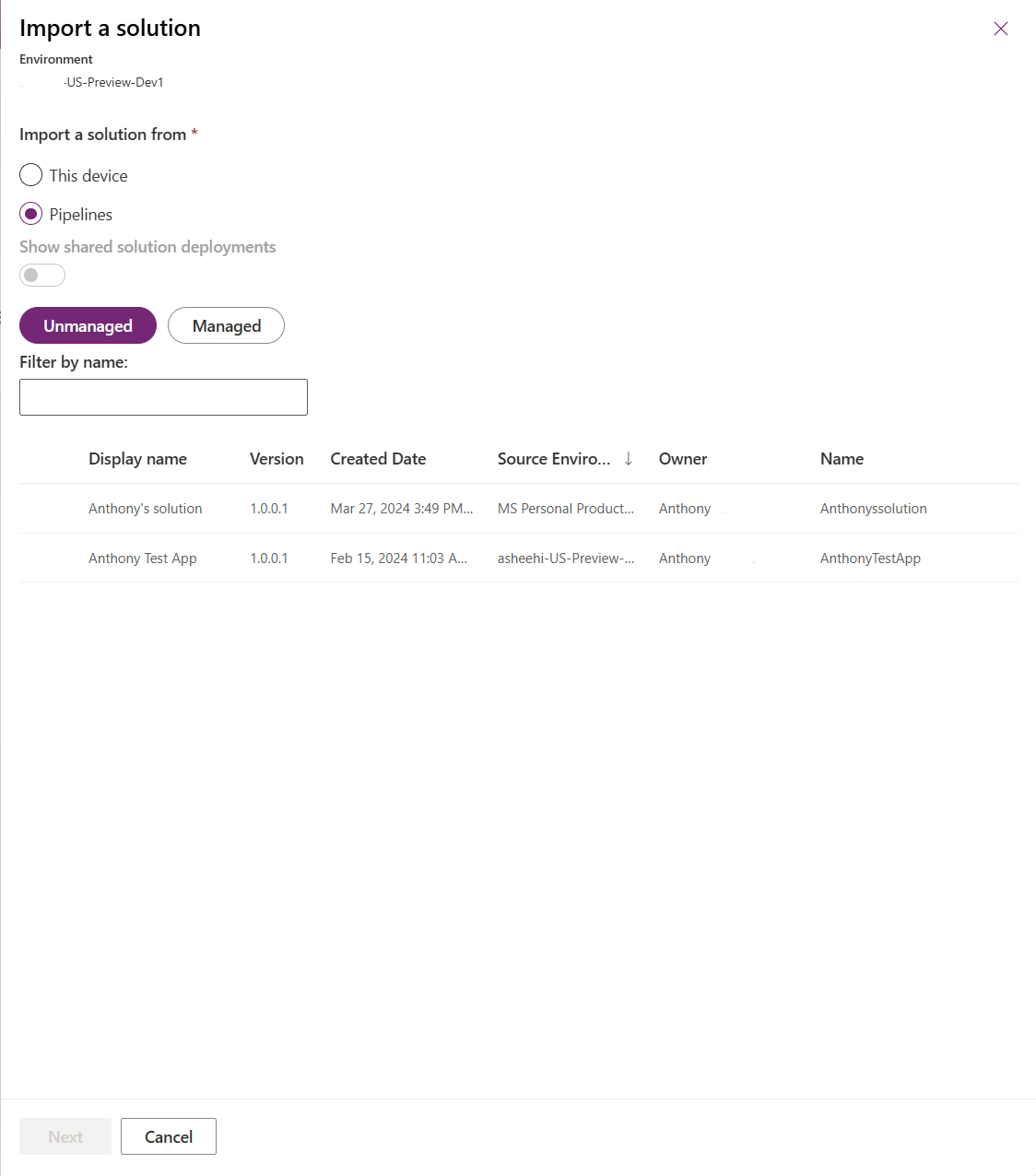Select the Anthony Test App row

click(x=519, y=558)
